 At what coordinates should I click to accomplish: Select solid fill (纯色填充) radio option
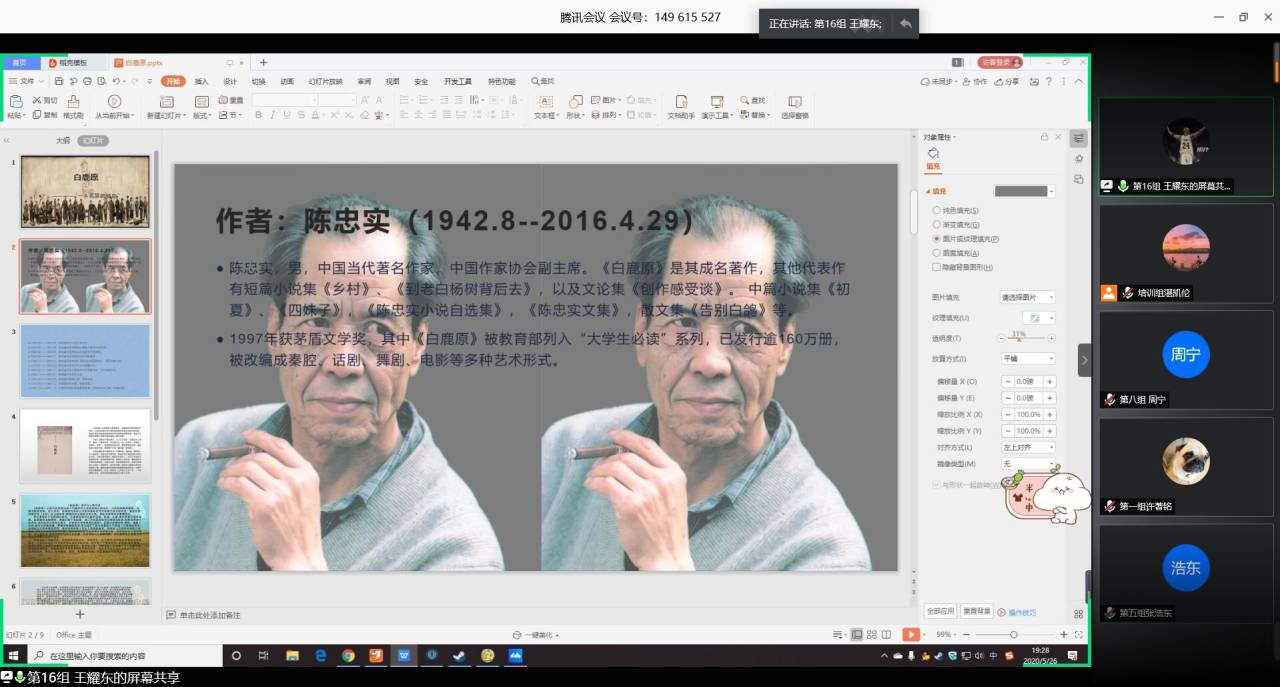click(x=936, y=211)
